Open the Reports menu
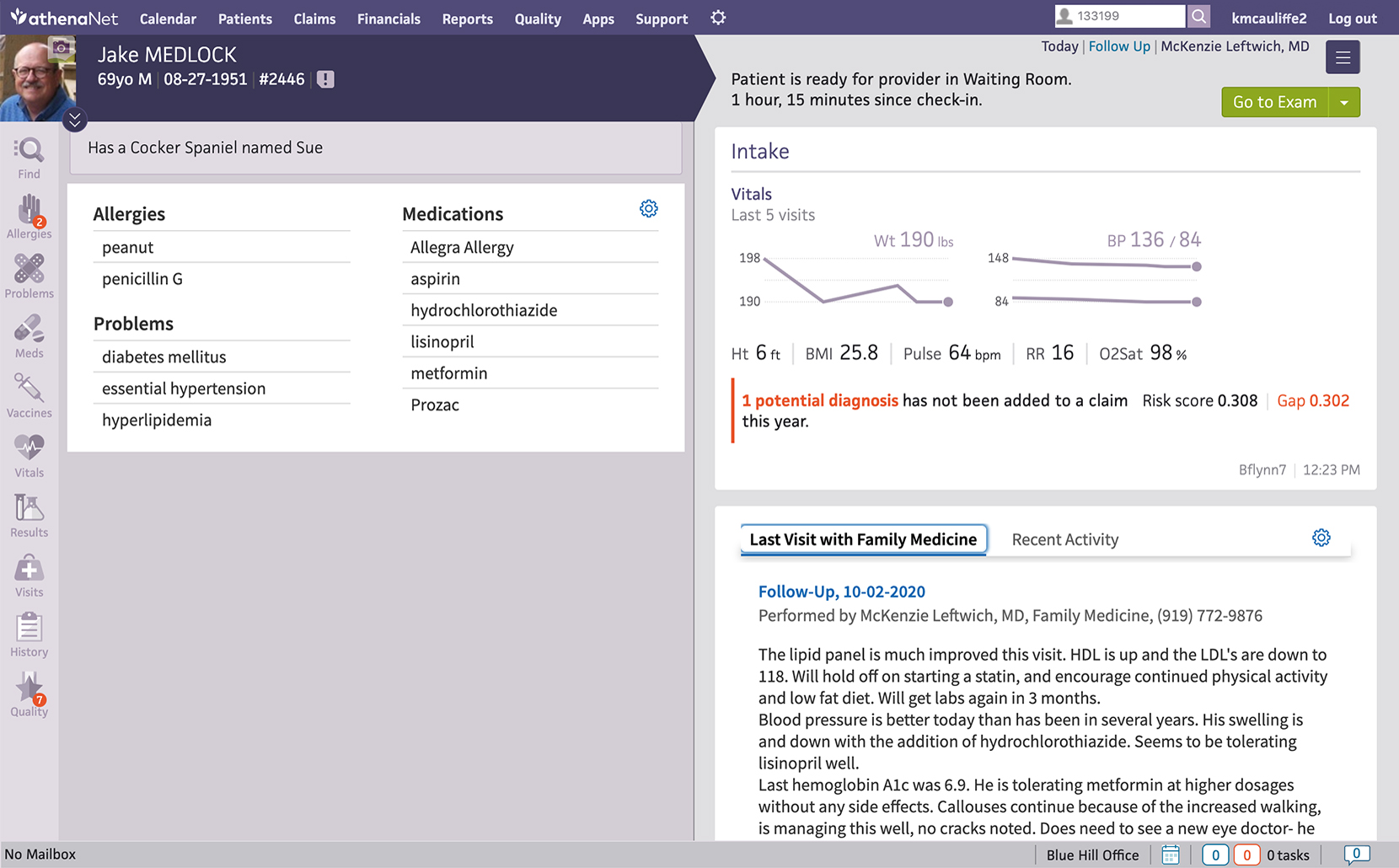 click(467, 19)
